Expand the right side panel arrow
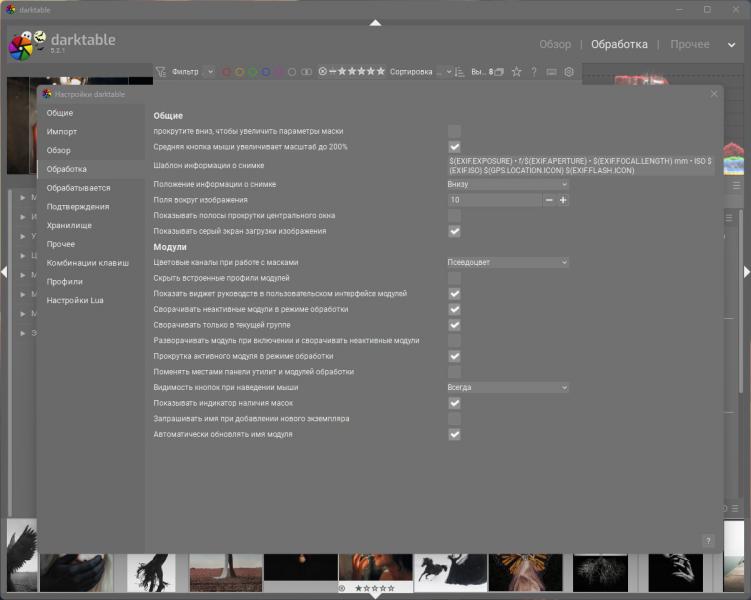 [x=745, y=272]
